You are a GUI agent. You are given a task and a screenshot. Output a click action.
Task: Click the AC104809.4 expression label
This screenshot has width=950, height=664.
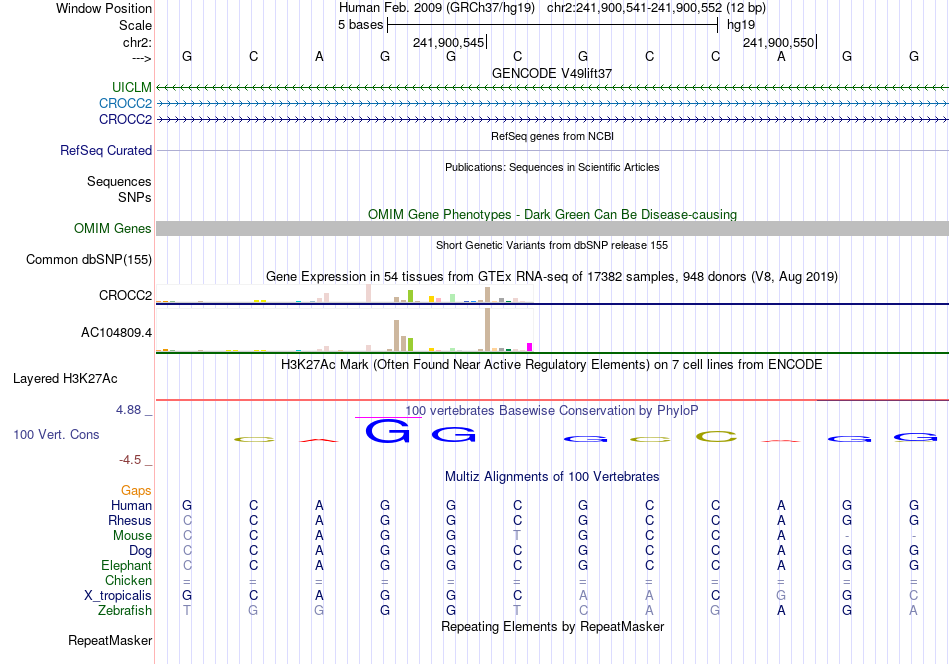(x=116, y=333)
